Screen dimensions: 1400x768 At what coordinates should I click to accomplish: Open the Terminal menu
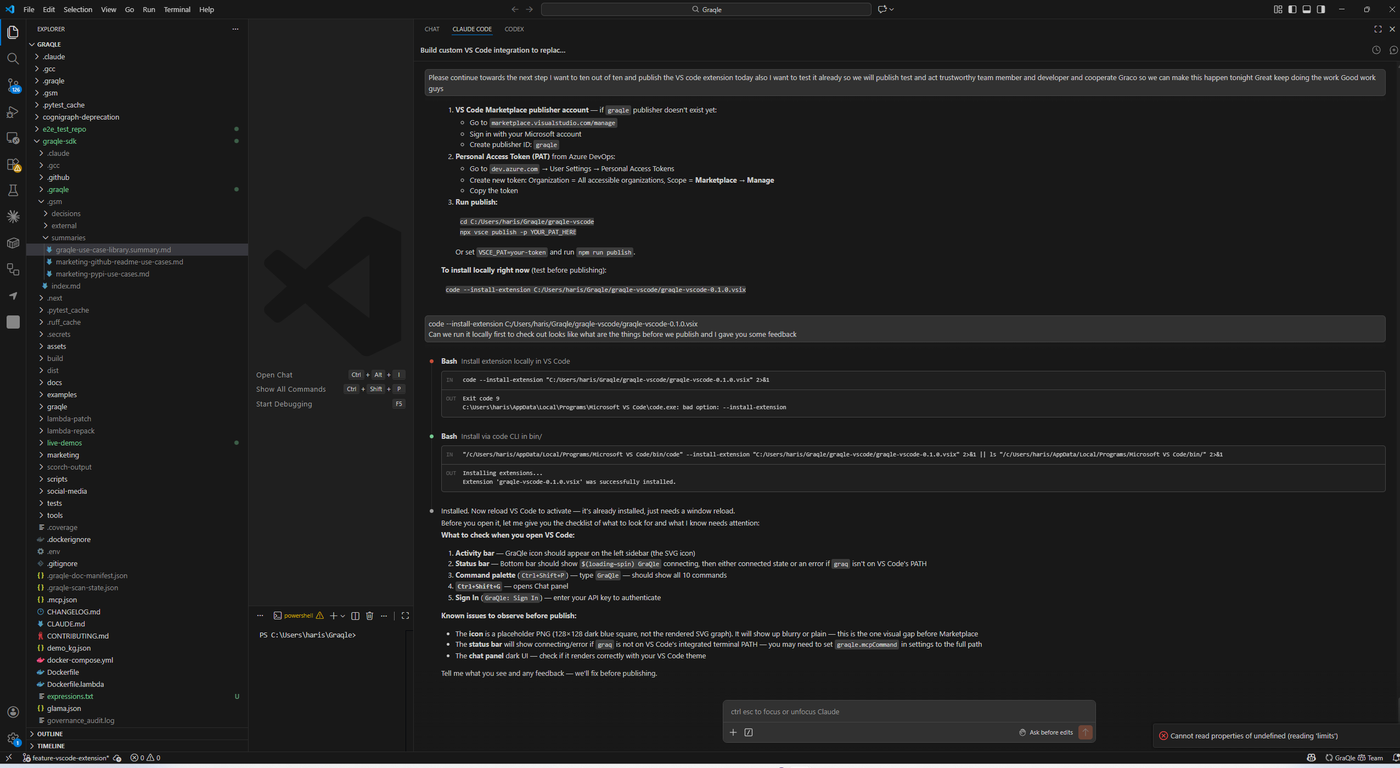176,9
